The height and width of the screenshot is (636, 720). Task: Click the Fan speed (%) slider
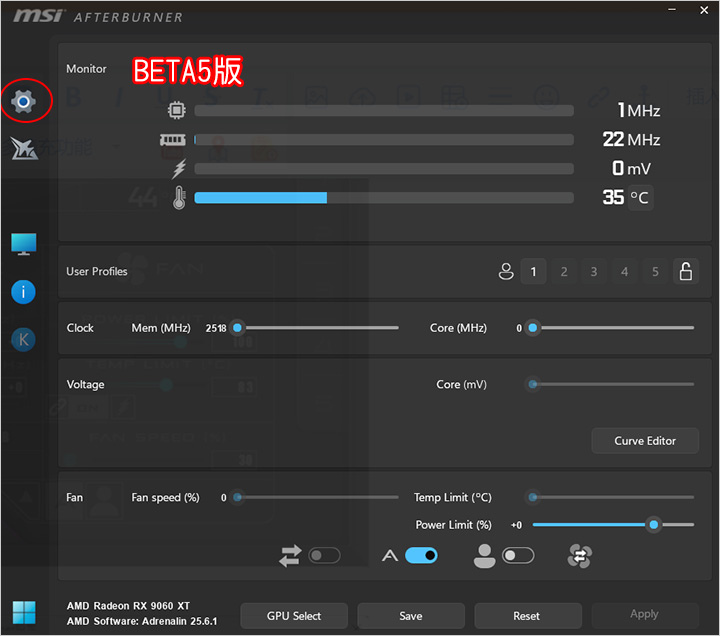(315, 497)
